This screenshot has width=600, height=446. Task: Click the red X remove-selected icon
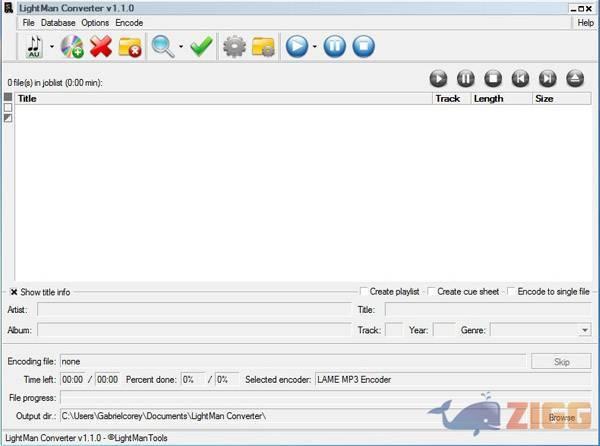(x=101, y=46)
